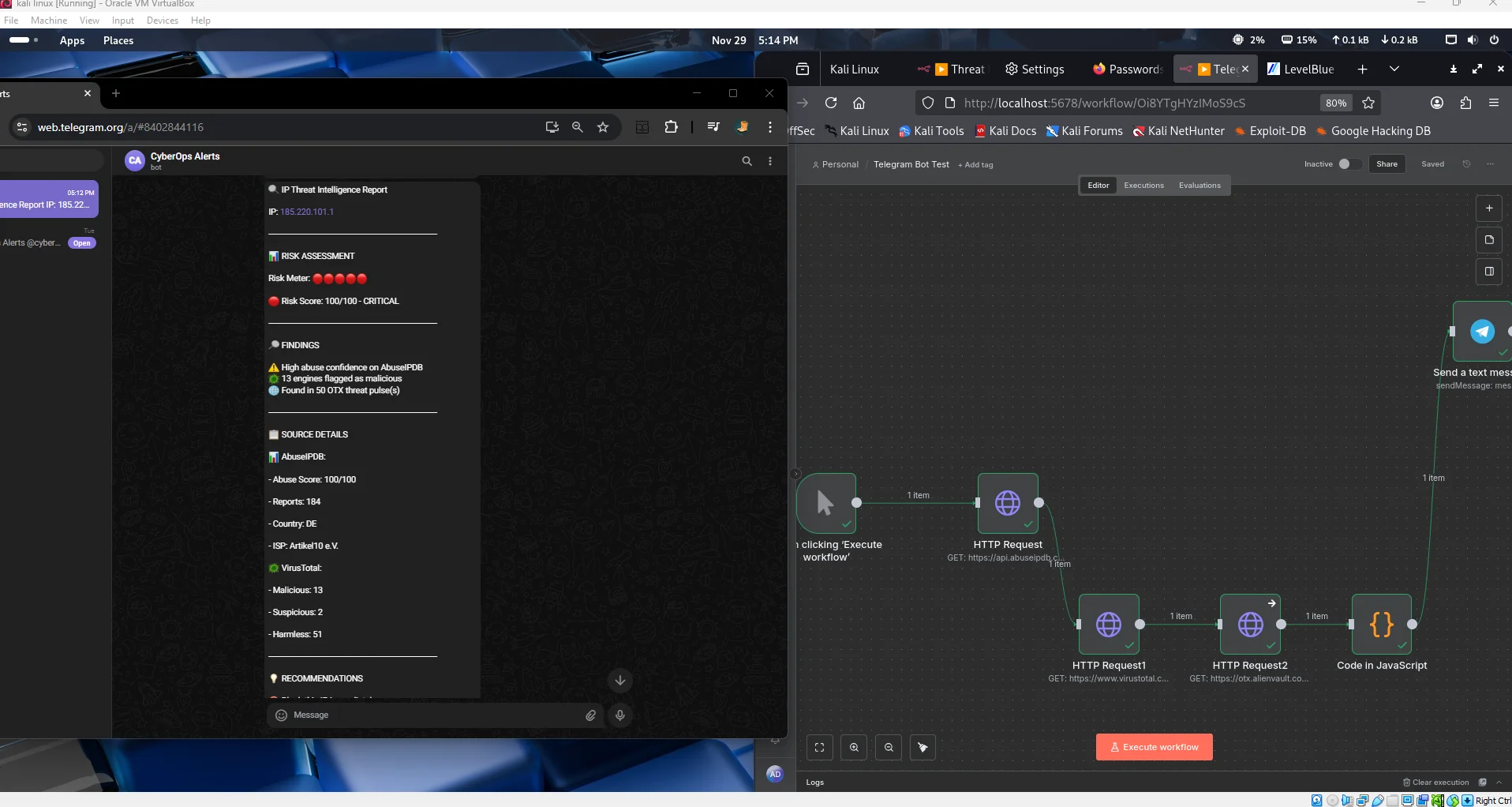1512x807 pixels.
Task: Bookmark the Telegram page in Chrome
Action: 603,127
